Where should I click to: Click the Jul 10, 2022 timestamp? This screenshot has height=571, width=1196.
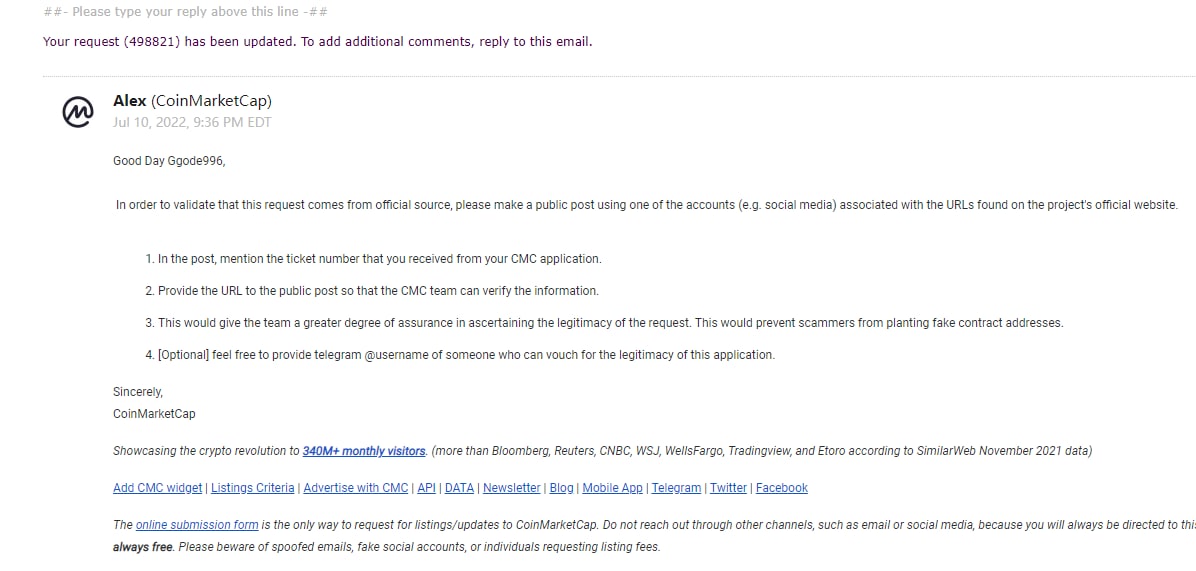click(191, 122)
